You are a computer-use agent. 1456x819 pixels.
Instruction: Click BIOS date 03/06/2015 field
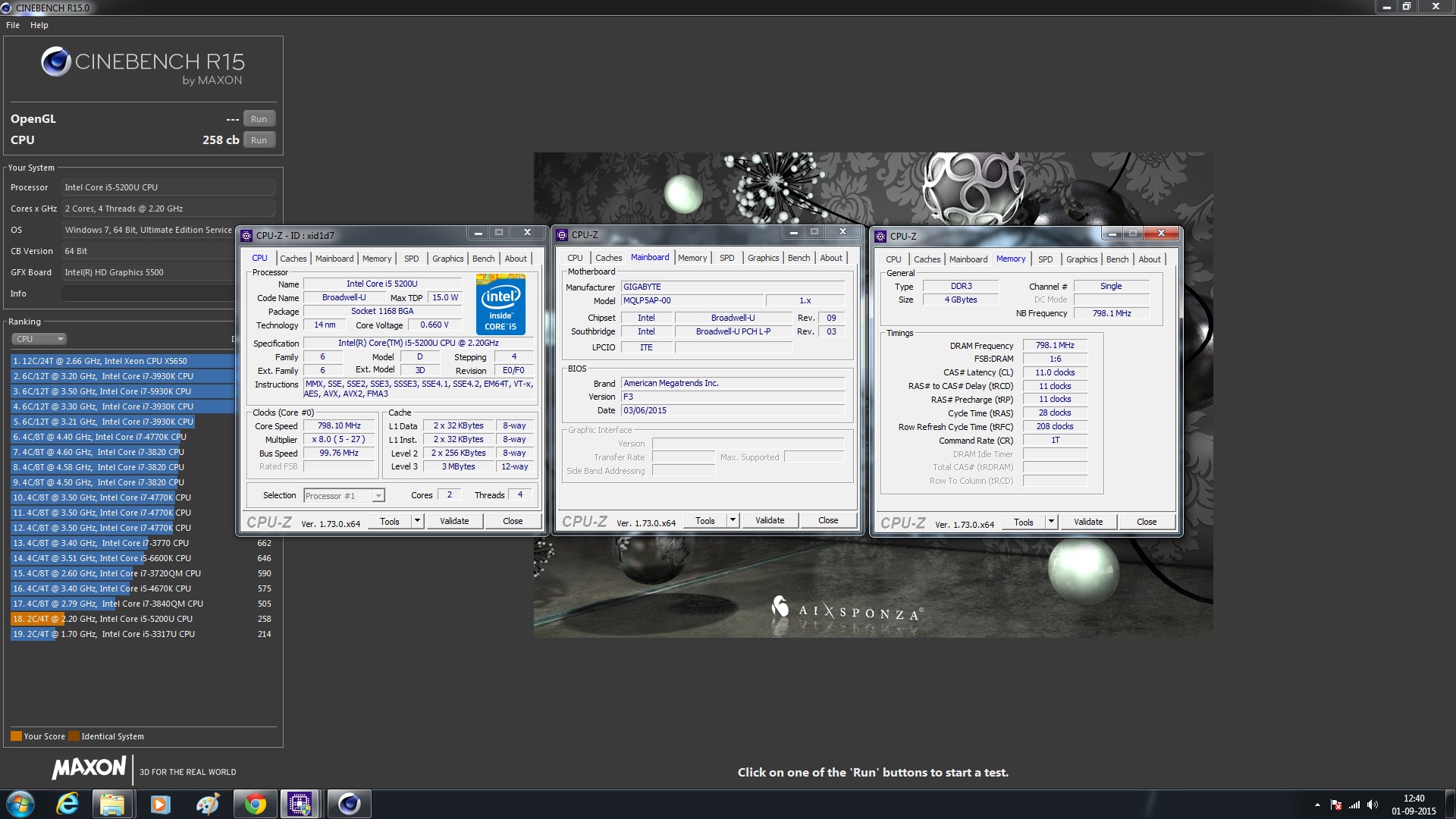tap(733, 410)
